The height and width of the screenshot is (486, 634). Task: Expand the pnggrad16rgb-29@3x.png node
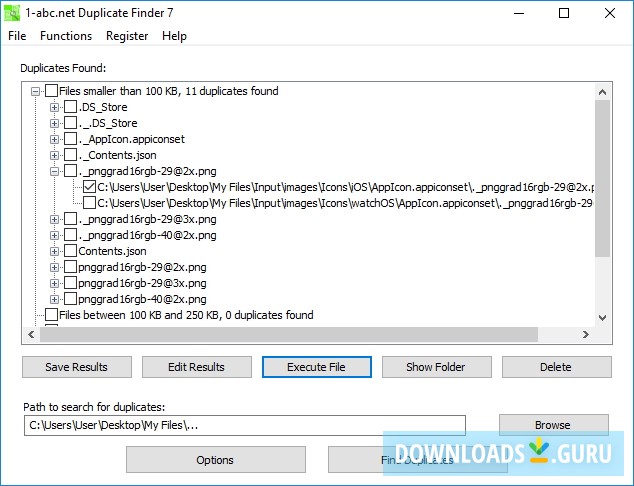pos(54,283)
